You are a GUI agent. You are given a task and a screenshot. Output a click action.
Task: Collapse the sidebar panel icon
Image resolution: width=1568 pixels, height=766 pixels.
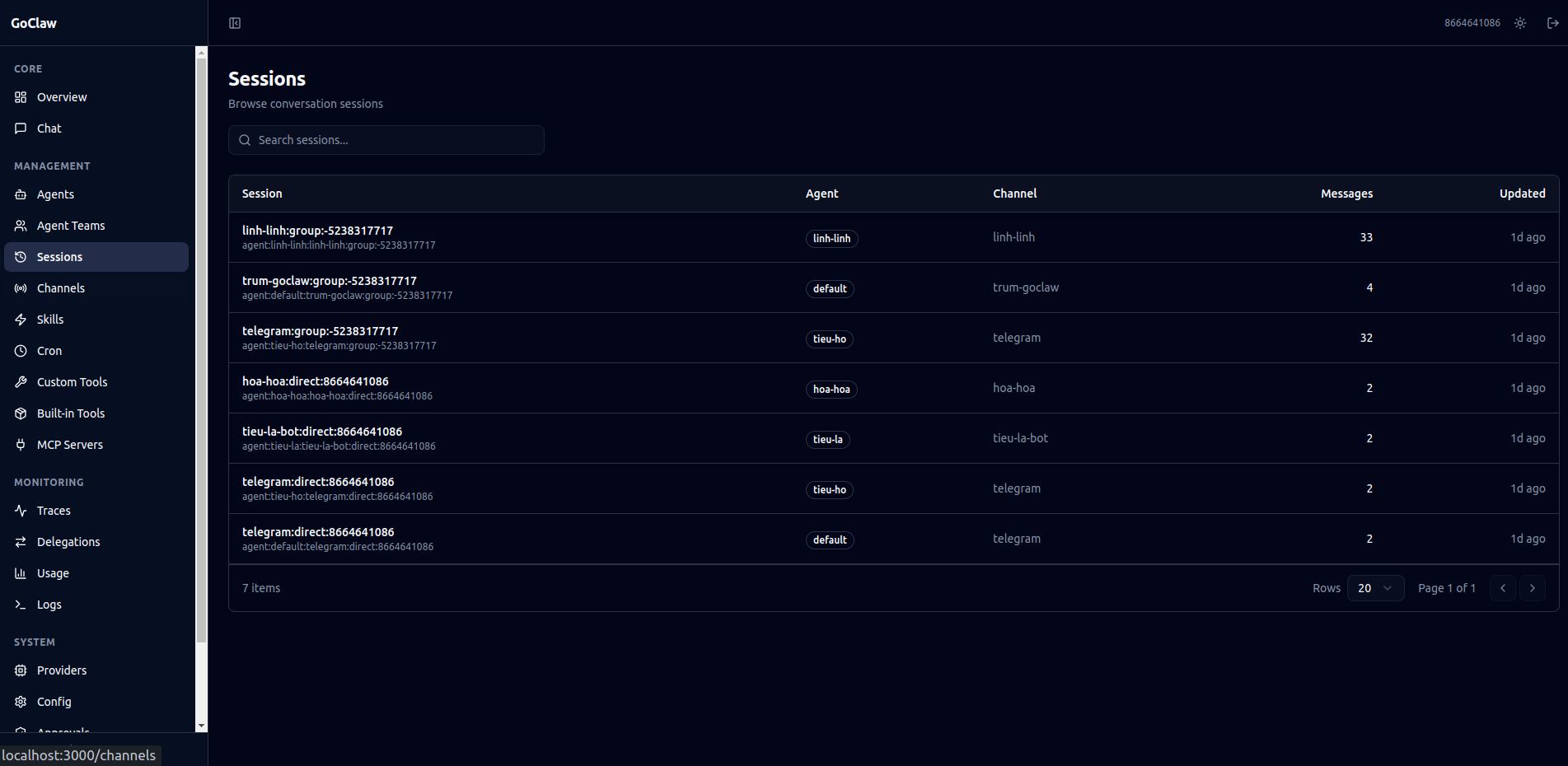235,23
